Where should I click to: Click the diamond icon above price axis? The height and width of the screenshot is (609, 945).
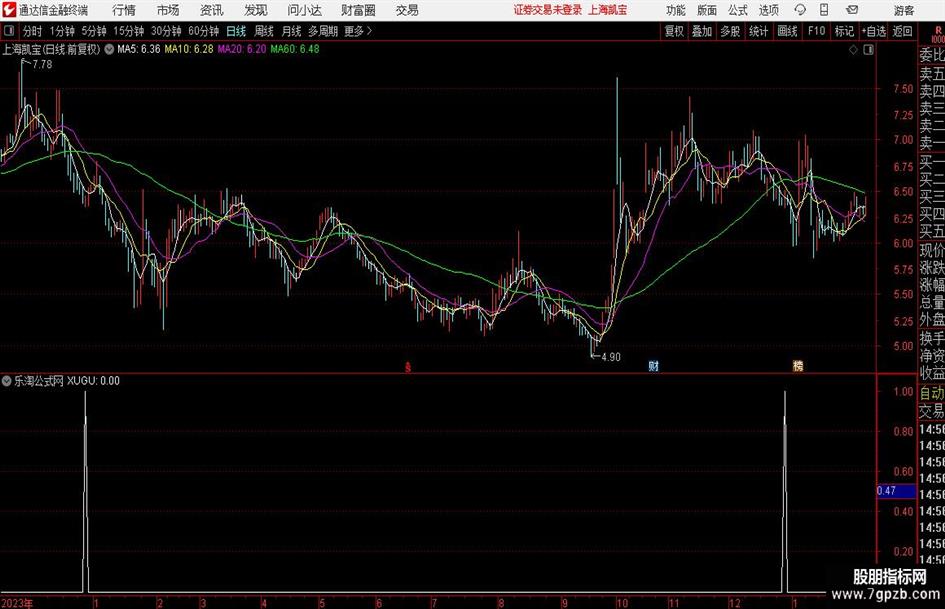pos(853,50)
